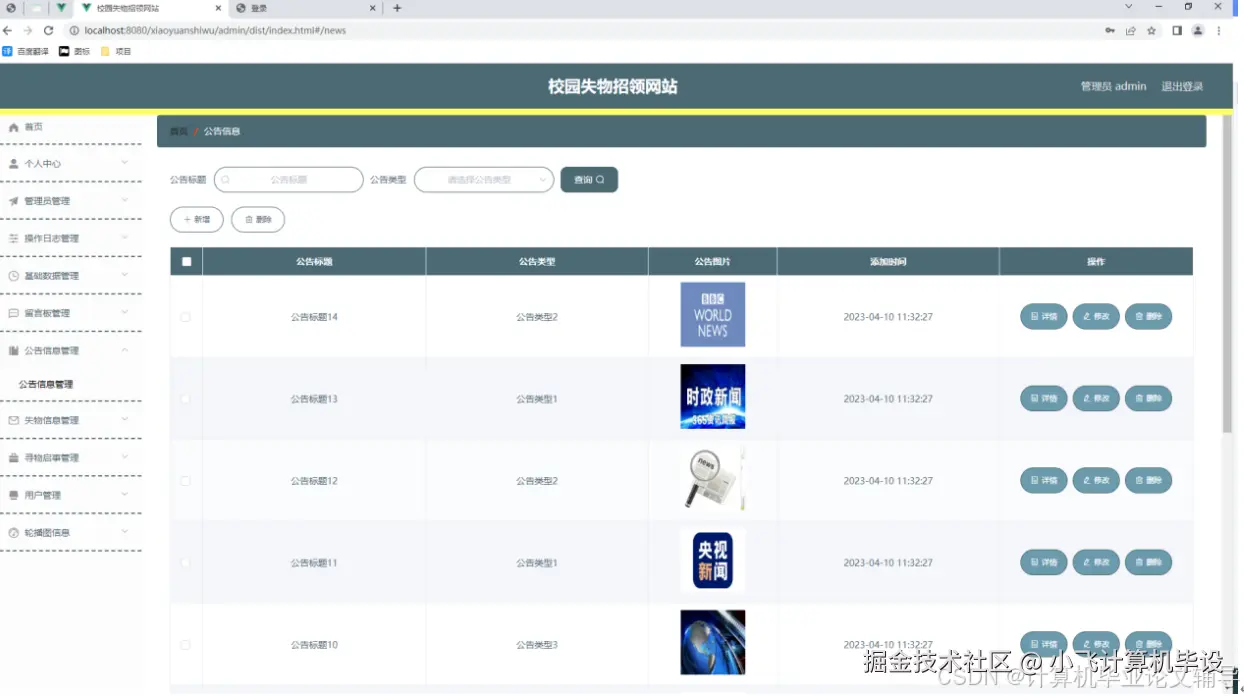Check the row checkbox for 公告标题14

(186, 316)
